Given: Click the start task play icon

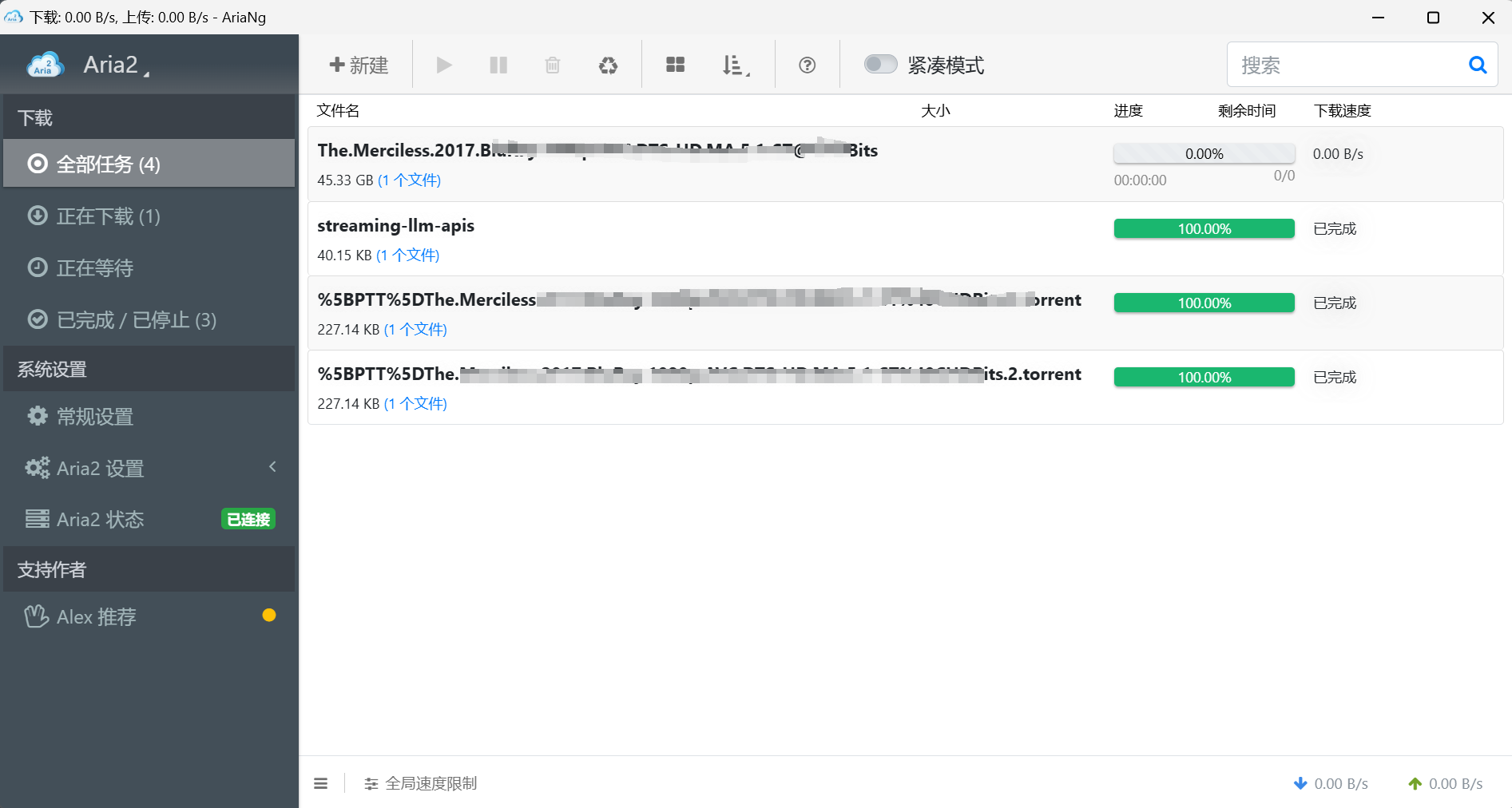Looking at the screenshot, I should coord(444,65).
